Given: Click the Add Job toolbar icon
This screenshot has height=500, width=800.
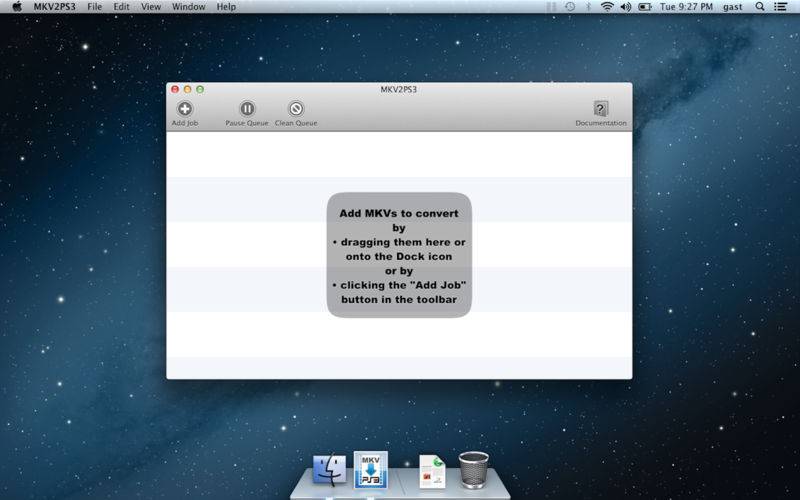Looking at the screenshot, I should [185, 109].
